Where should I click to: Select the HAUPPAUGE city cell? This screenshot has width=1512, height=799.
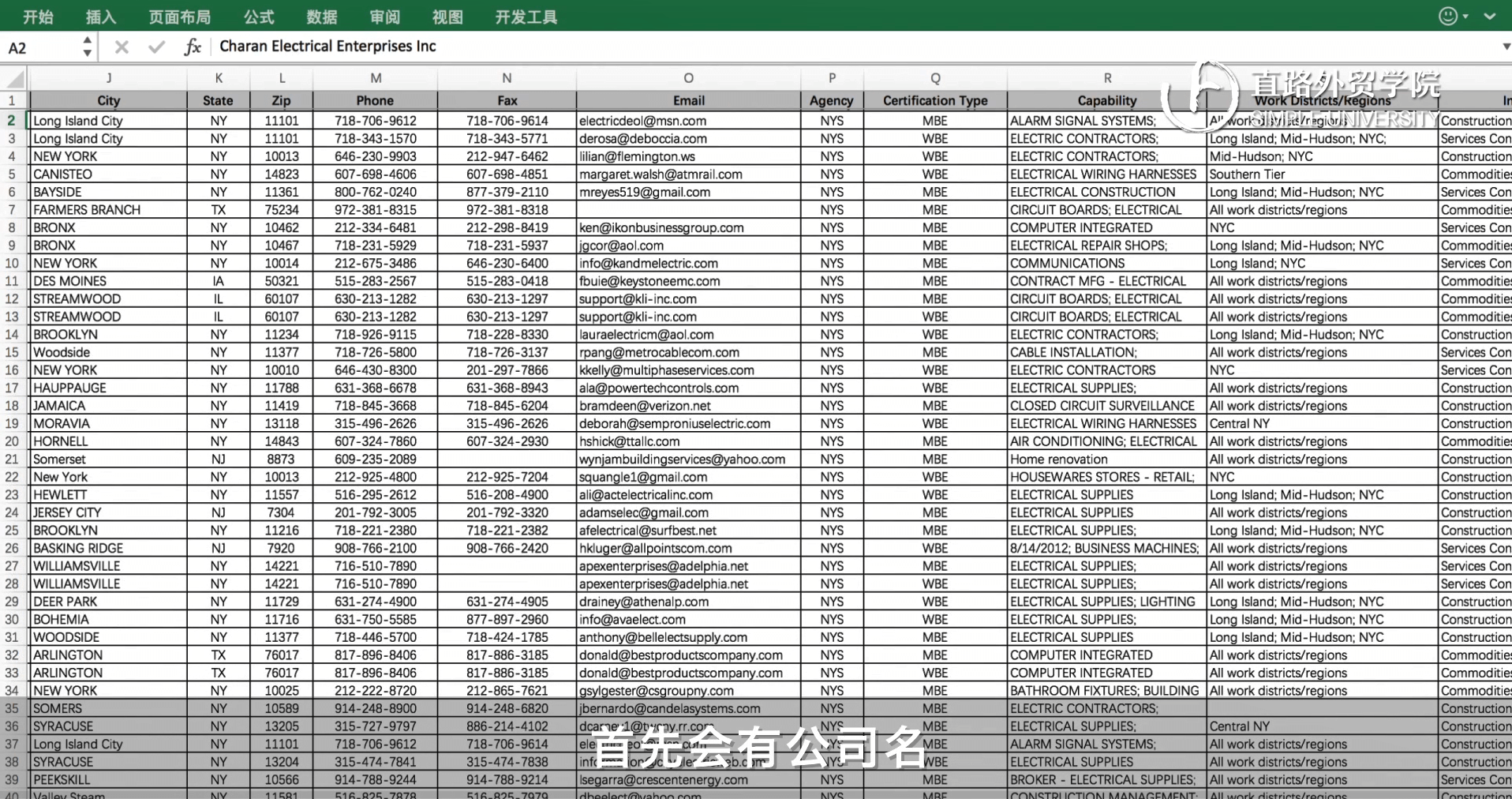pos(108,388)
